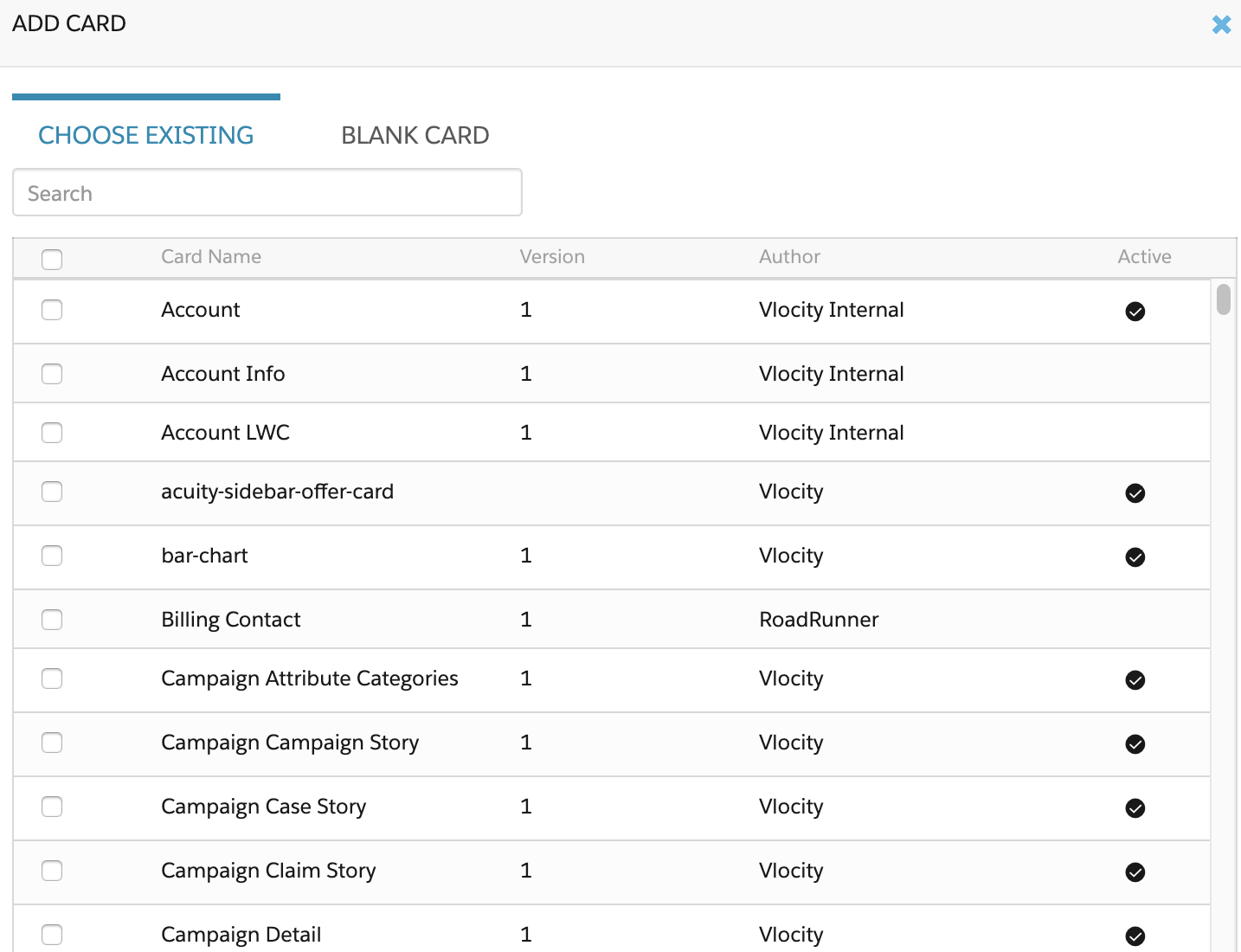Open the Choose Existing tab
This screenshot has height=952, width=1241.
pos(145,135)
